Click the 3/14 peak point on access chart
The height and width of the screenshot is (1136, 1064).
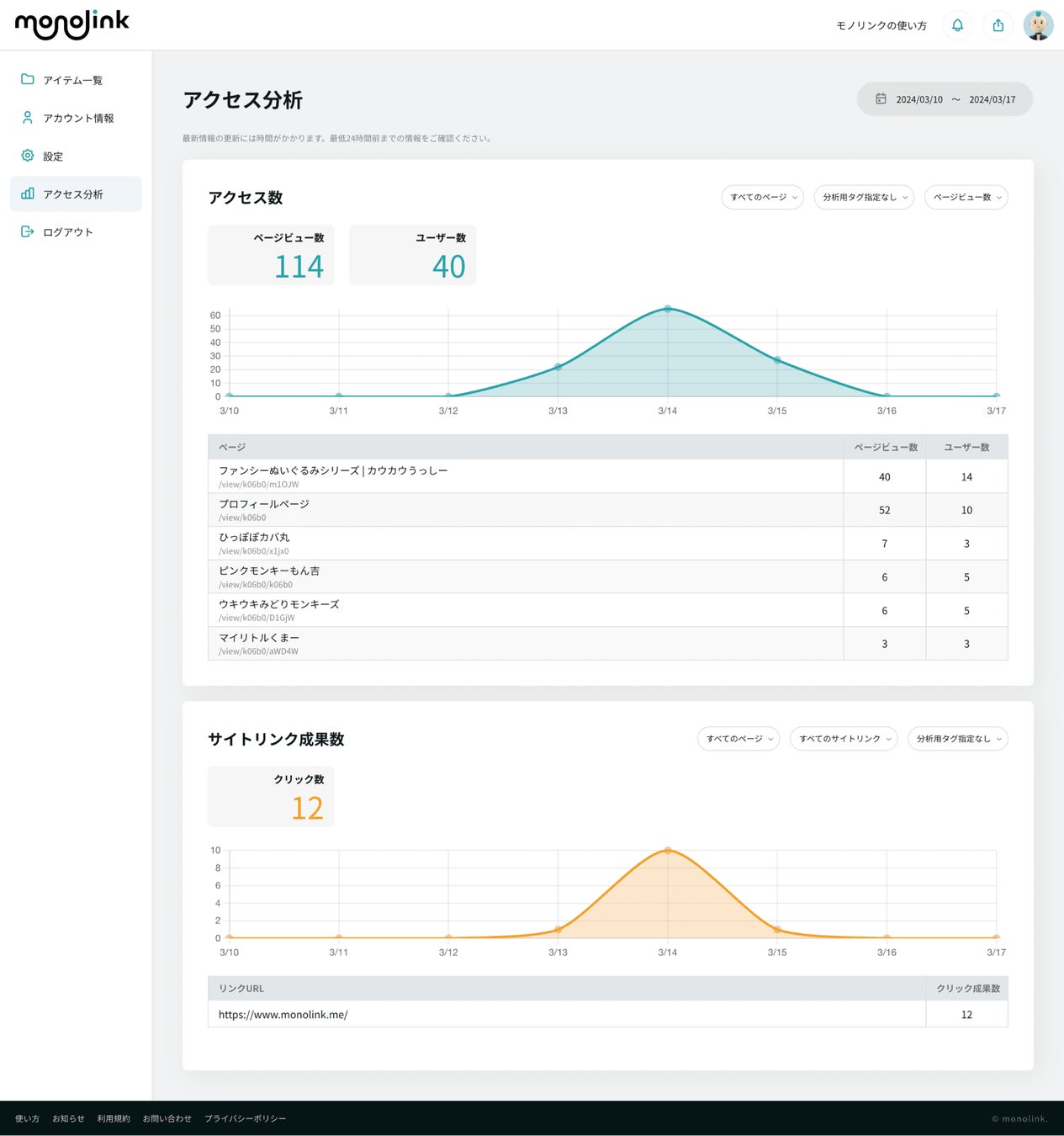coord(668,309)
